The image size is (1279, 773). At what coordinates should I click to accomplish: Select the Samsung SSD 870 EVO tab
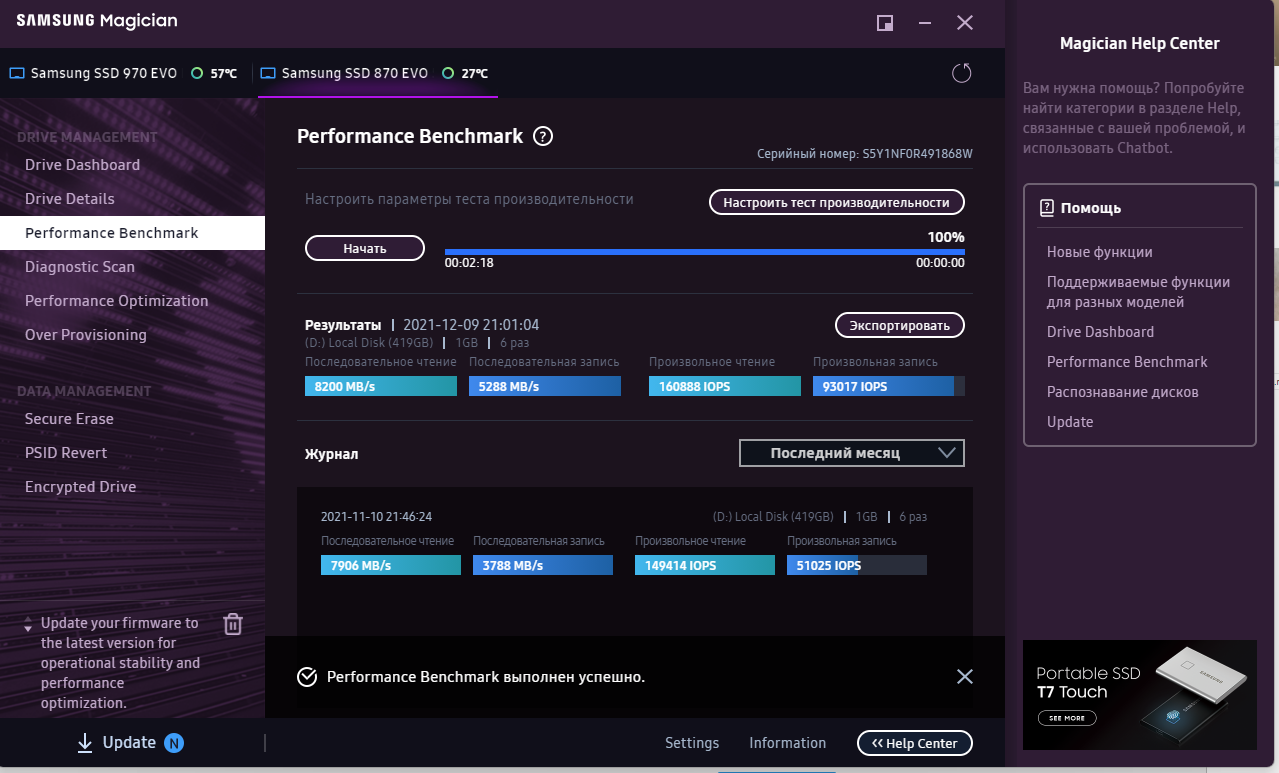click(377, 74)
